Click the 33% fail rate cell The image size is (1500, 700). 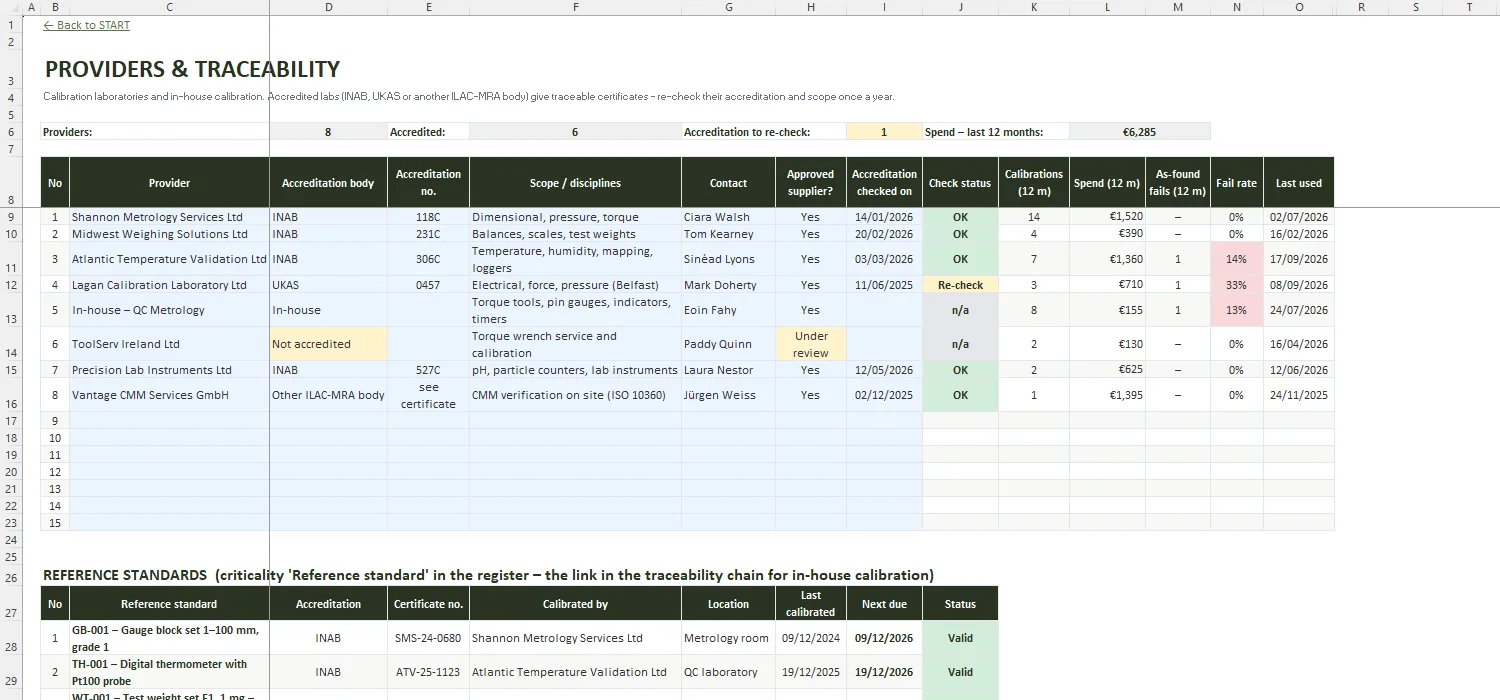pyautogui.click(x=1236, y=285)
